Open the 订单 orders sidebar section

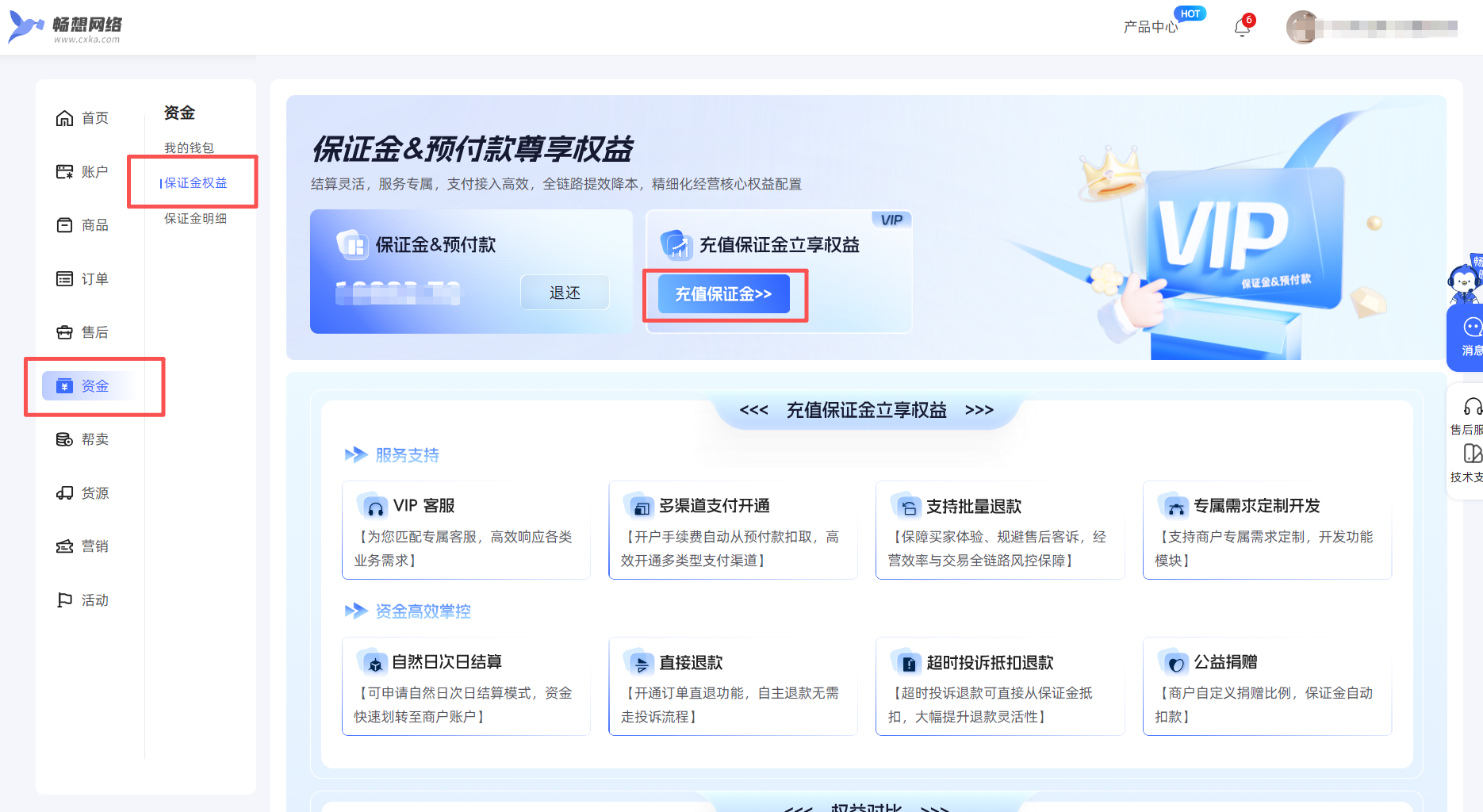(x=82, y=279)
